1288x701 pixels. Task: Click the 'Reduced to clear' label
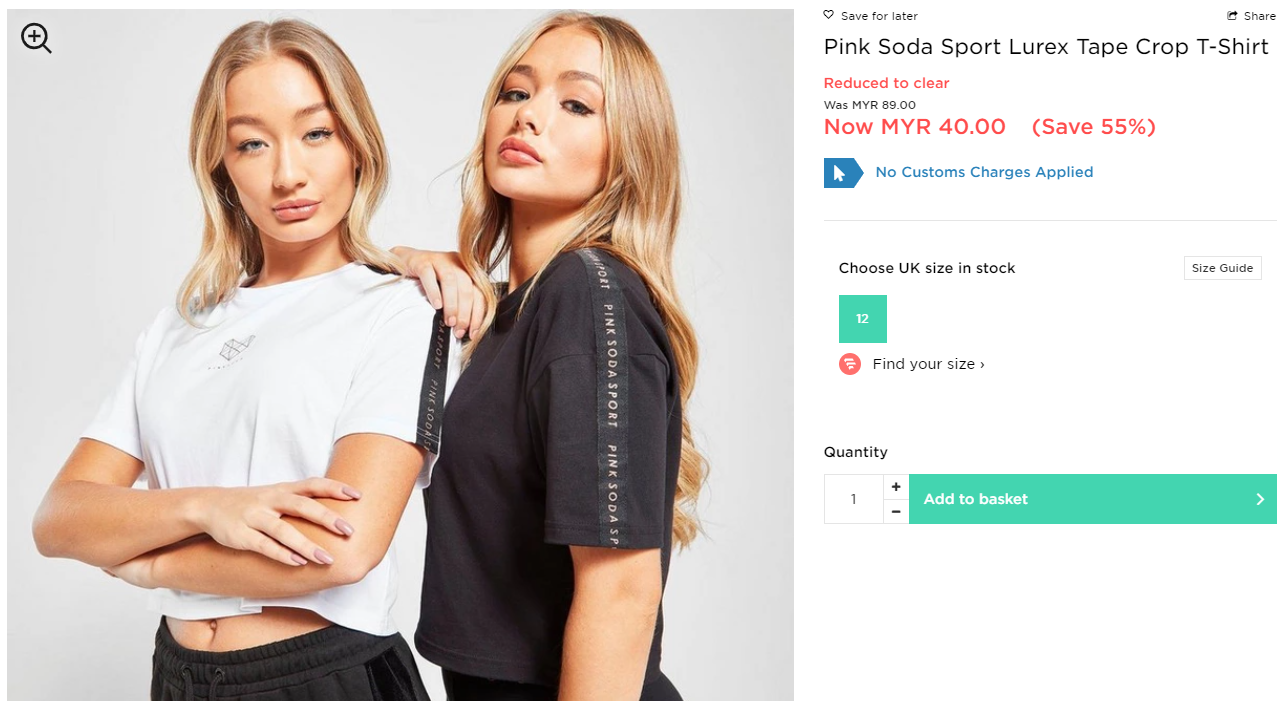[x=886, y=83]
